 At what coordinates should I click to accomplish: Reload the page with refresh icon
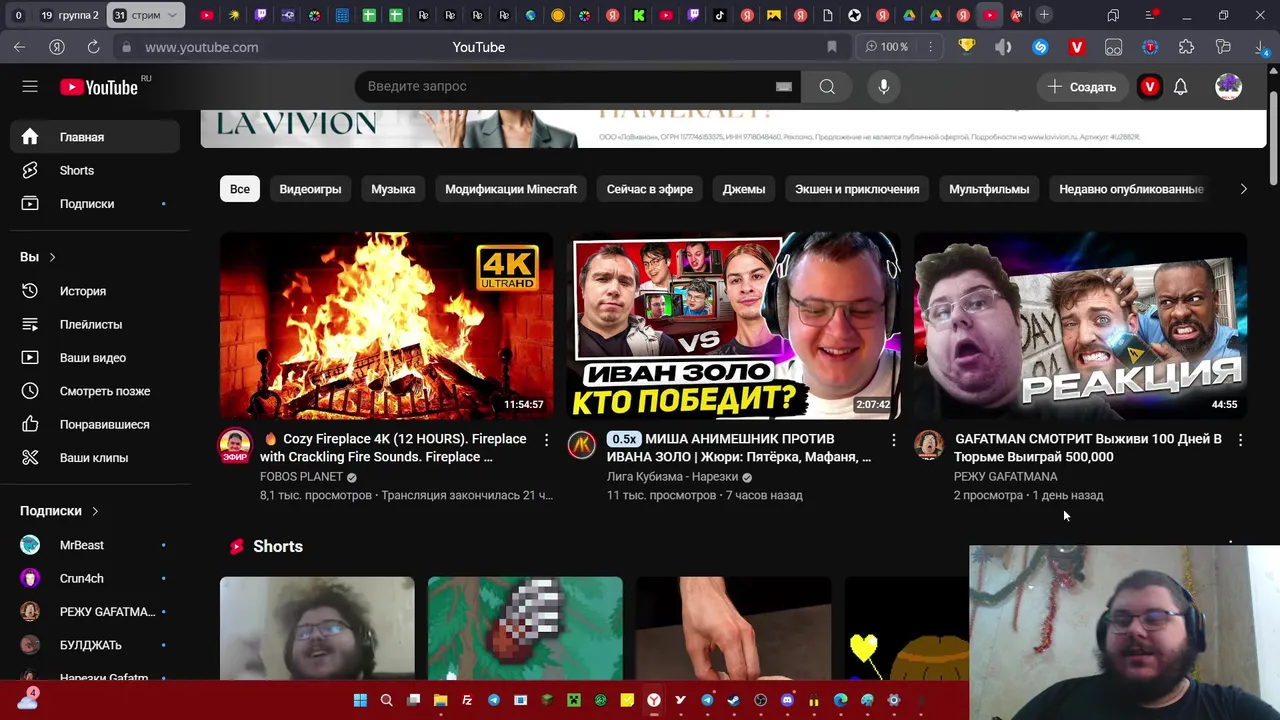pos(93,47)
